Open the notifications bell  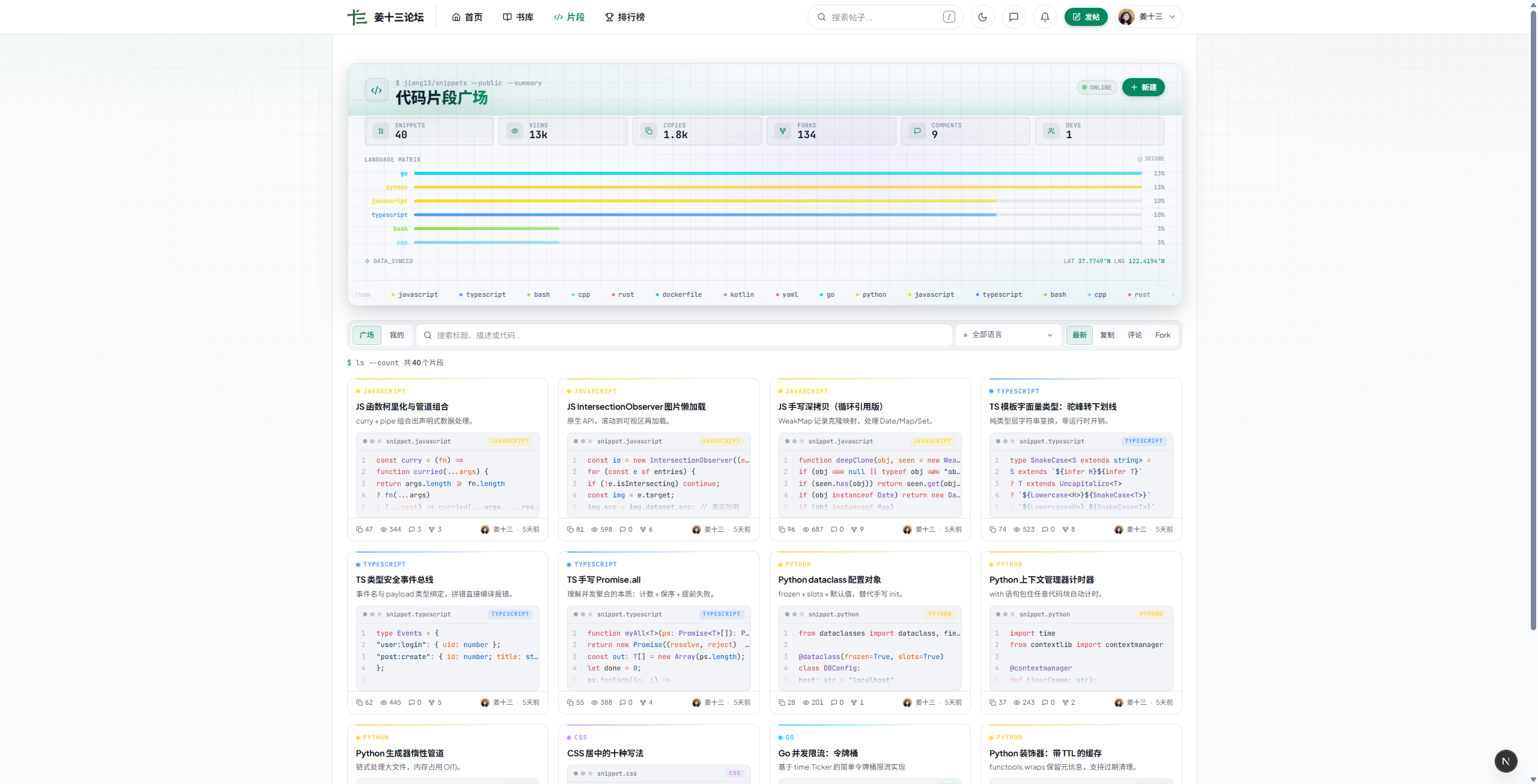point(1045,17)
